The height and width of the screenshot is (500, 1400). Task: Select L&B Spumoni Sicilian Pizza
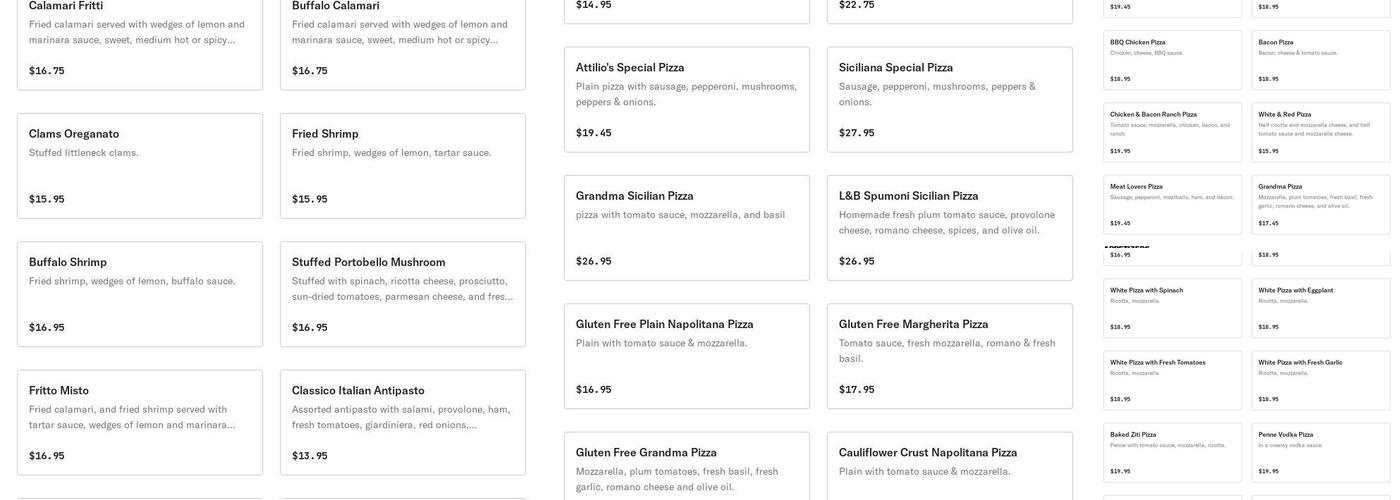[949, 228]
